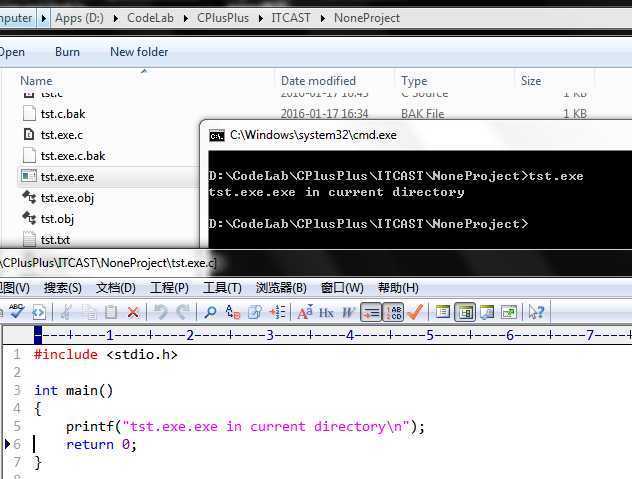
Task: Select the file tst.c.bak
Action: click(x=63, y=114)
